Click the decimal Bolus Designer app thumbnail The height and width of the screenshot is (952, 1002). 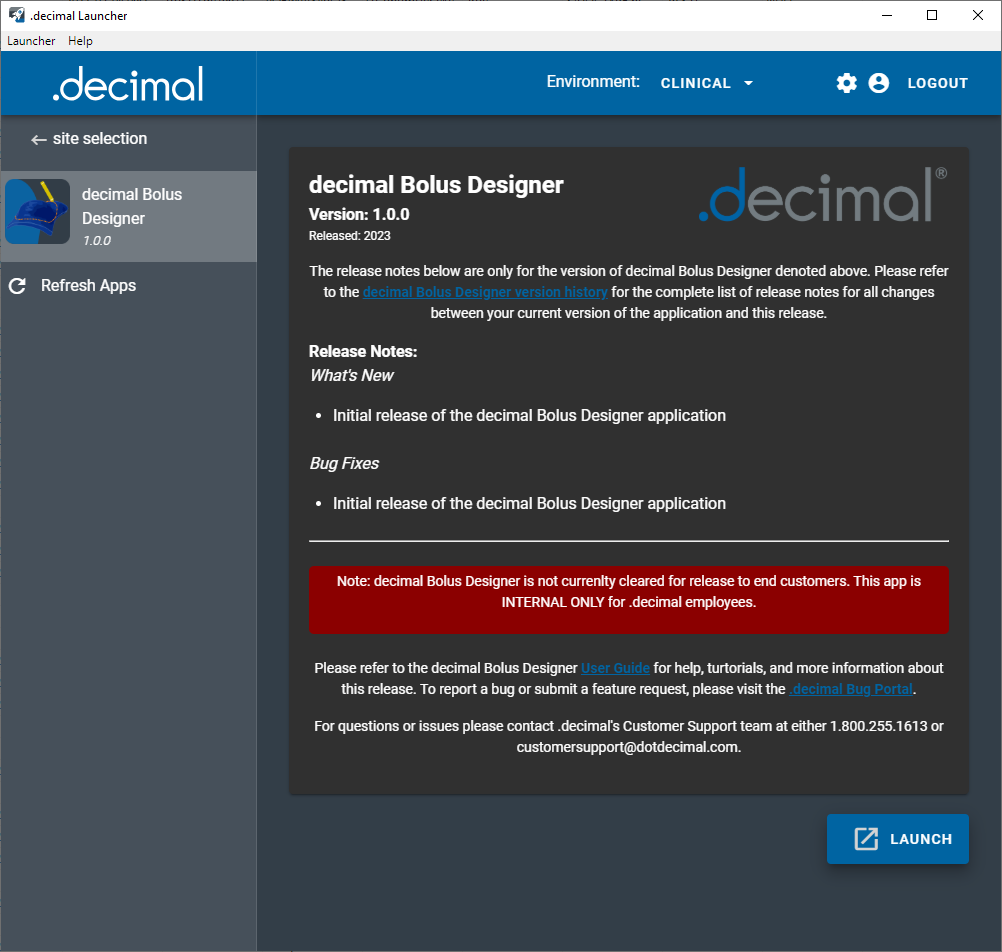click(38, 212)
